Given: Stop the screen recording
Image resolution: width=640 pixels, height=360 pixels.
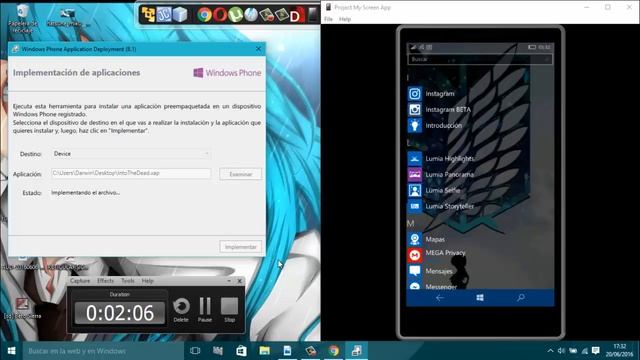Looking at the screenshot, I should [229, 310].
